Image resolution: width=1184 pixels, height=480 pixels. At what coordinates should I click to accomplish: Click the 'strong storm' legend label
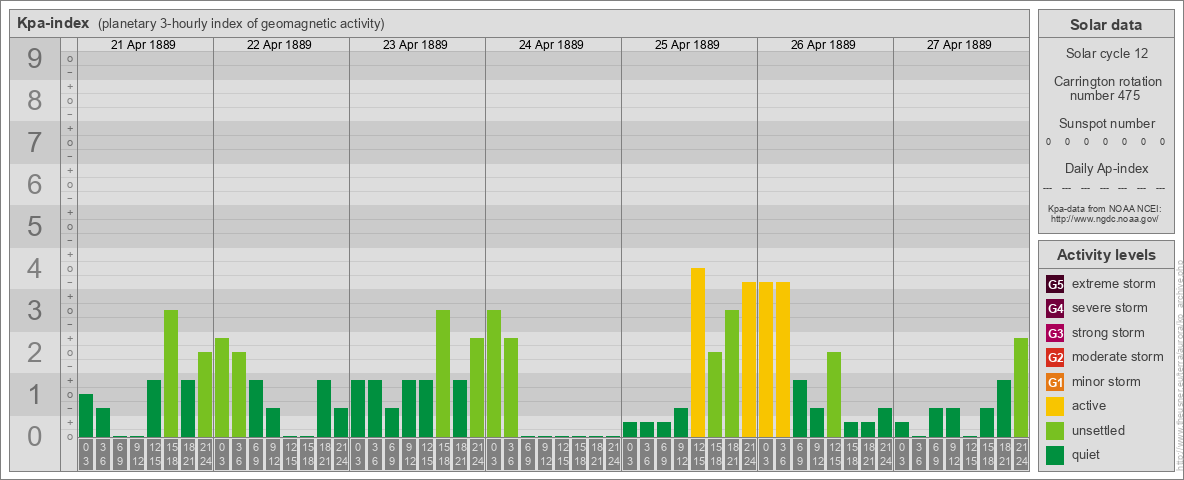[1108, 333]
